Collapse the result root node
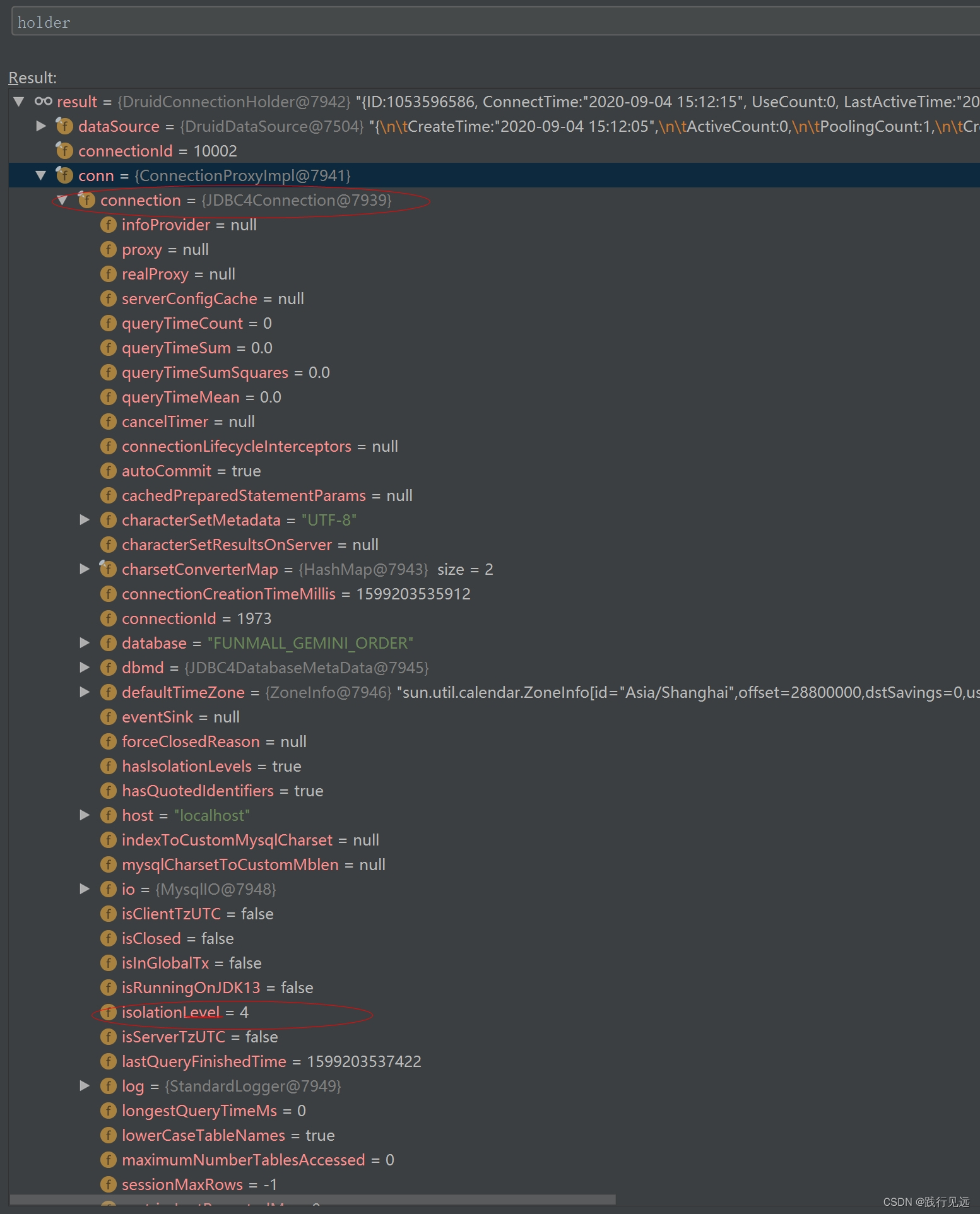The height and width of the screenshot is (1214, 980). [19, 101]
